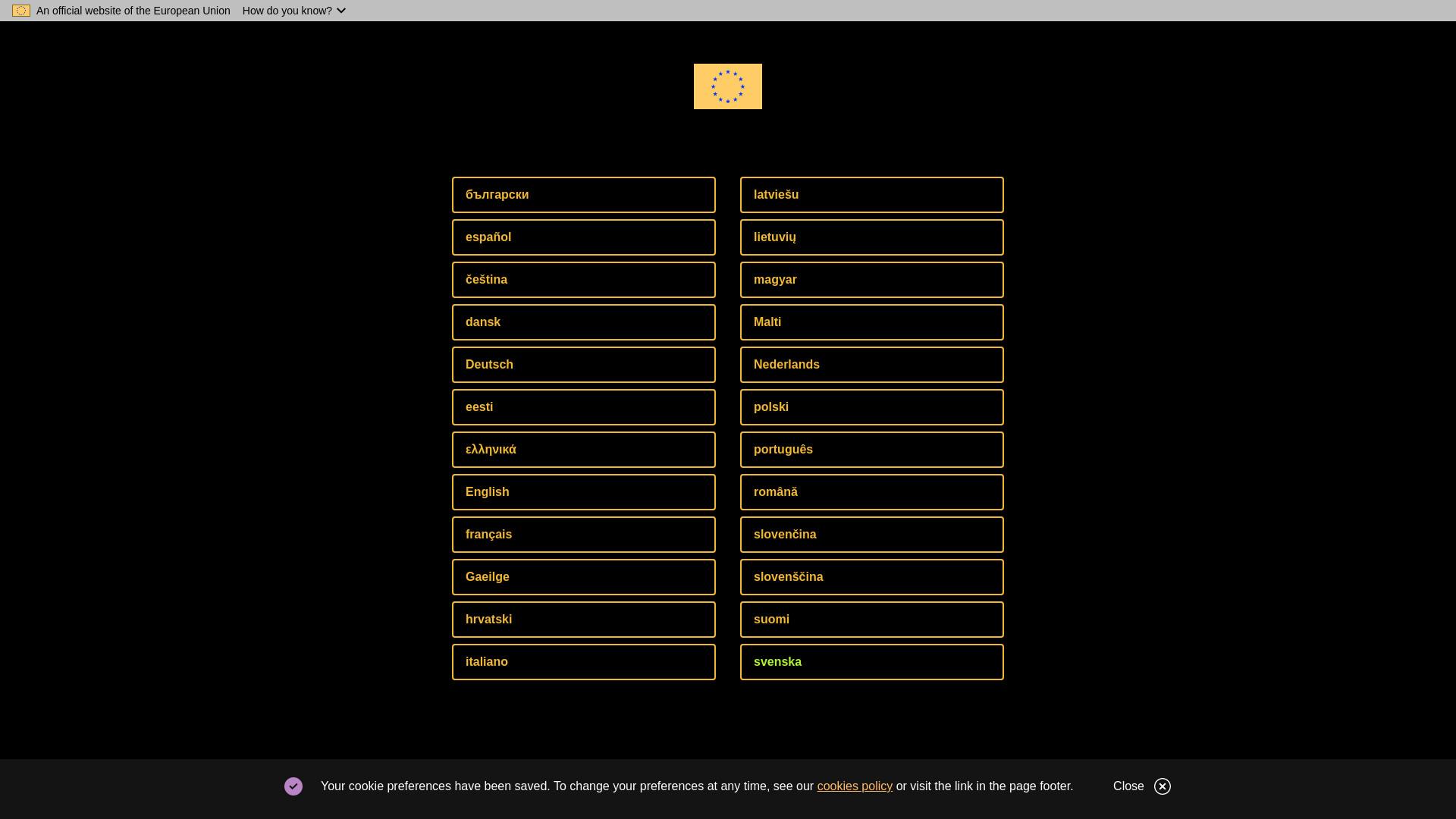This screenshot has height=819, width=1456.
Task: Select the български language option
Action: click(x=584, y=195)
